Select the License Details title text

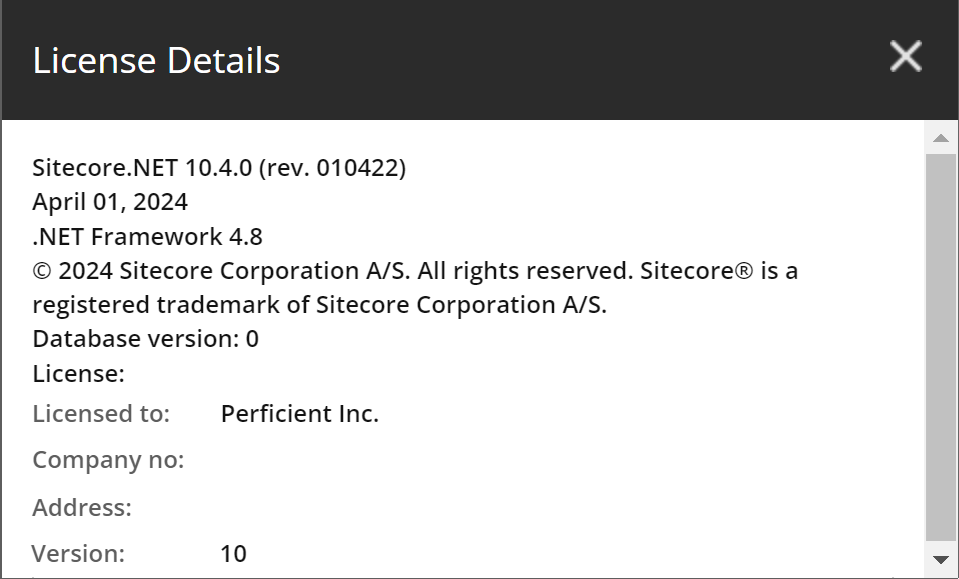[155, 60]
